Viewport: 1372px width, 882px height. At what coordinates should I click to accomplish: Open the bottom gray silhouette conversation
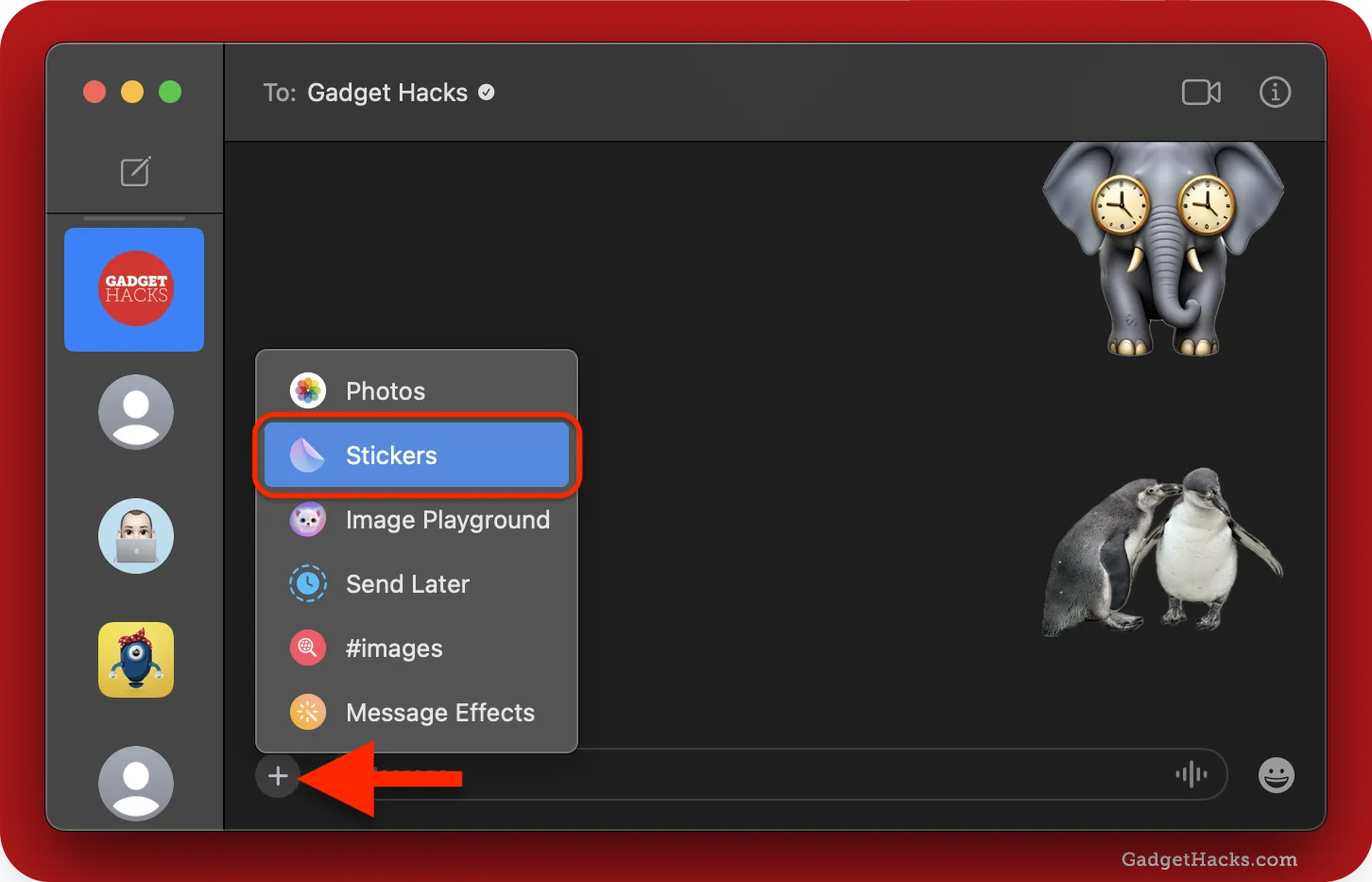pyautogui.click(x=136, y=784)
